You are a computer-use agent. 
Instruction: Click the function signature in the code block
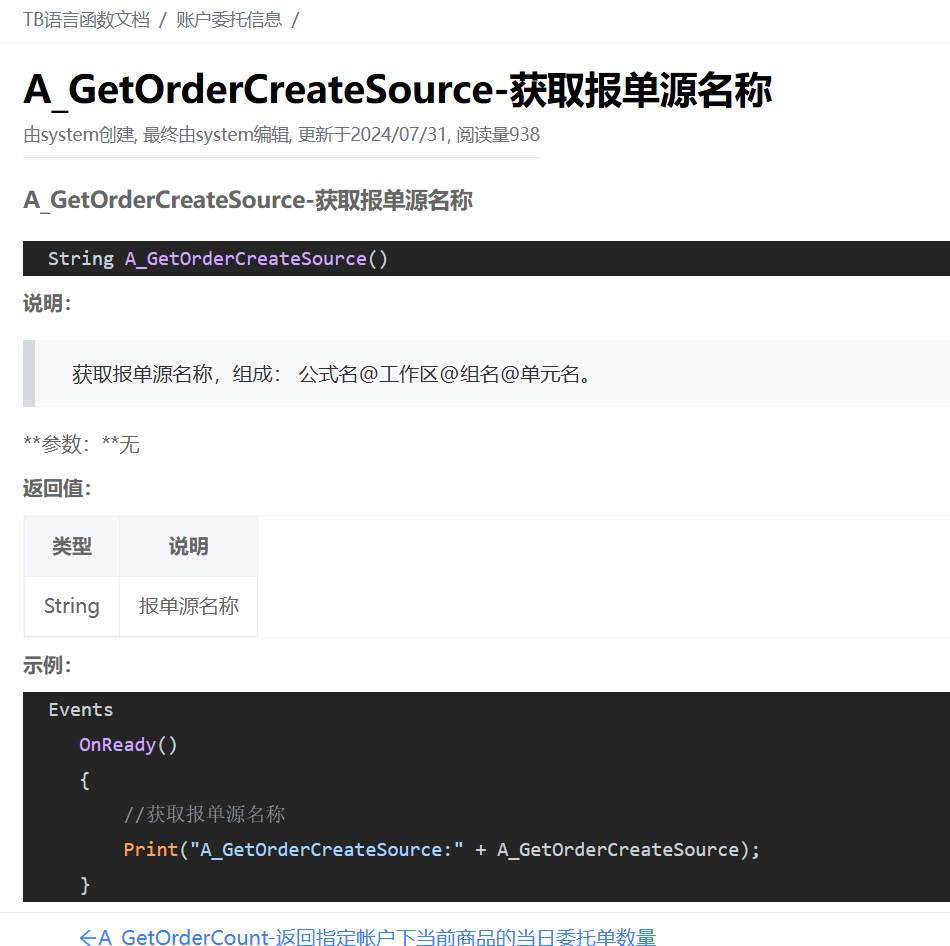(218, 259)
